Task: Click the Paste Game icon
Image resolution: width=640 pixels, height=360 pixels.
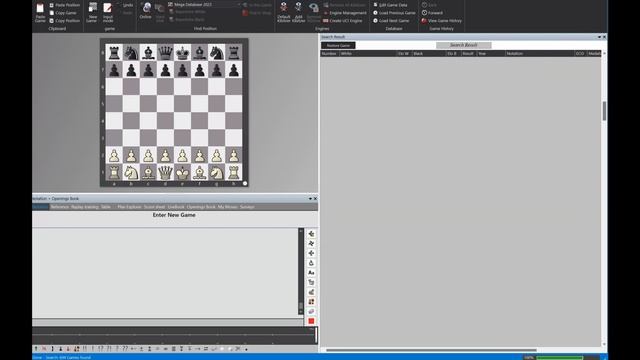Action: coord(40,12)
